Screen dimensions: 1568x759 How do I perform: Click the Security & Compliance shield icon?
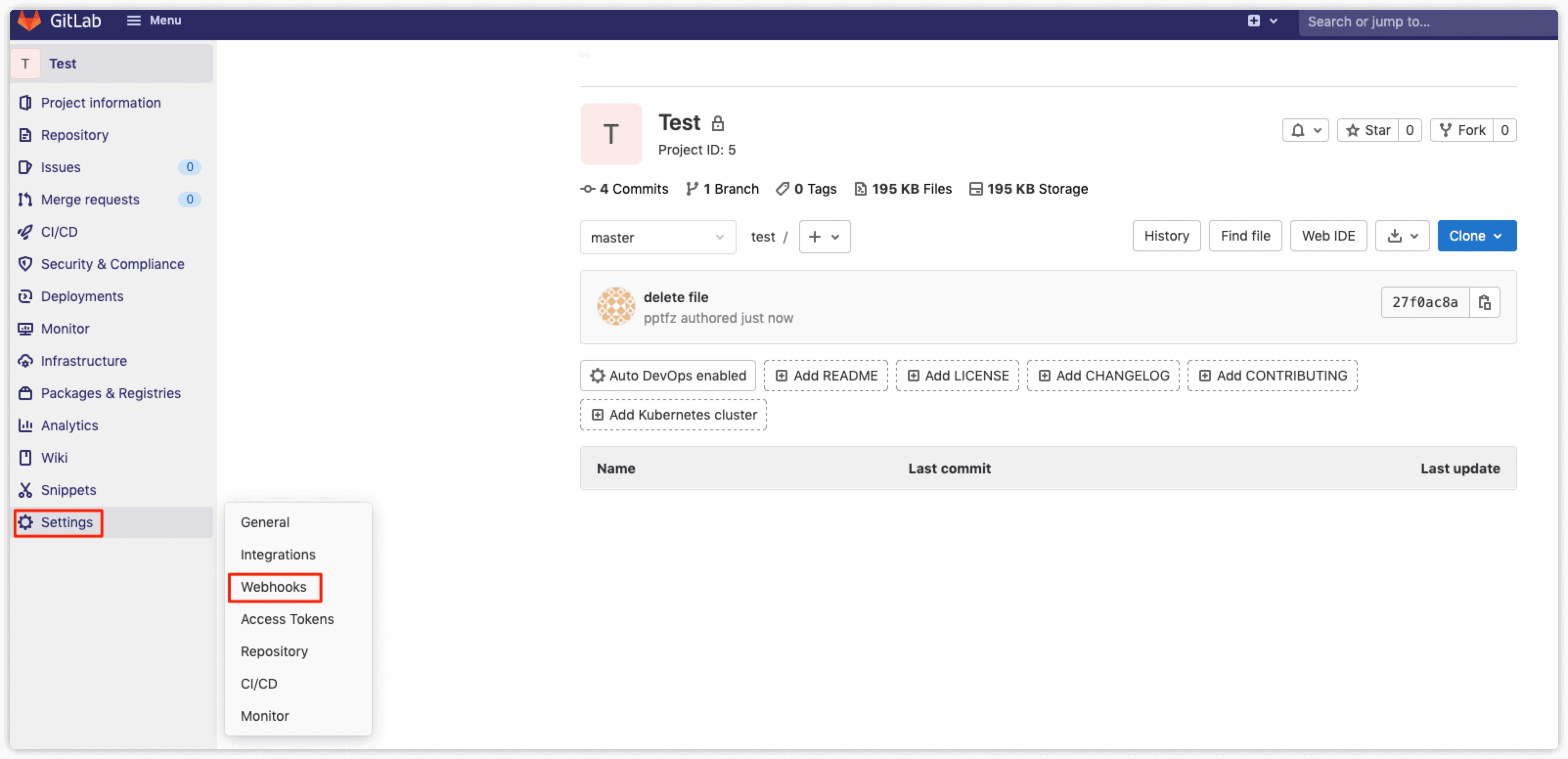(x=25, y=264)
